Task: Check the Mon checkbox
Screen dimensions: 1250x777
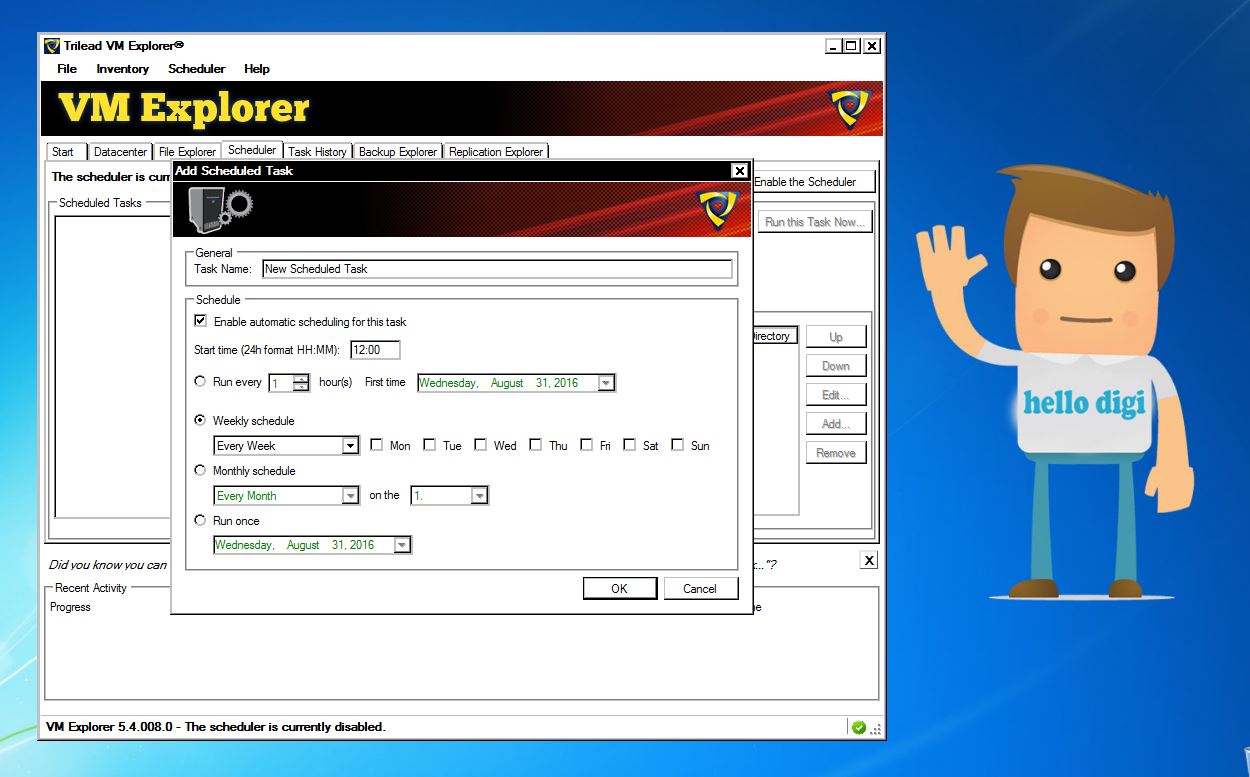Action: [376, 445]
